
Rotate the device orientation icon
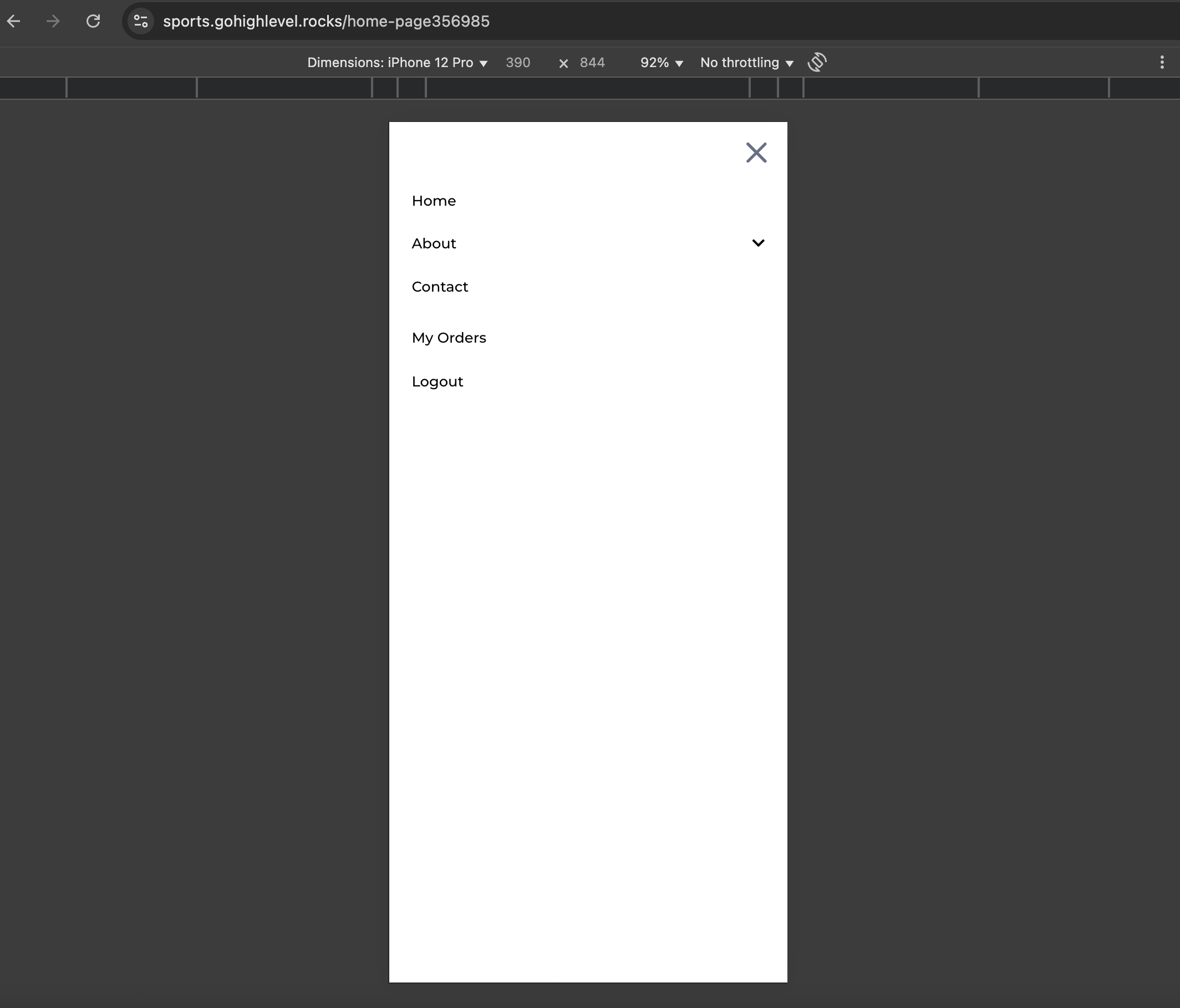tap(817, 62)
